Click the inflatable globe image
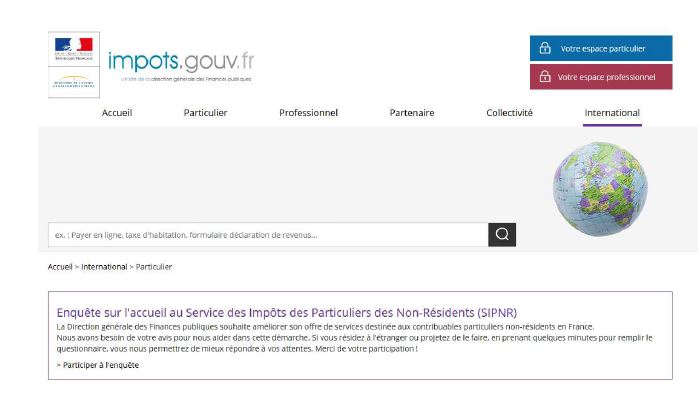 pos(600,188)
